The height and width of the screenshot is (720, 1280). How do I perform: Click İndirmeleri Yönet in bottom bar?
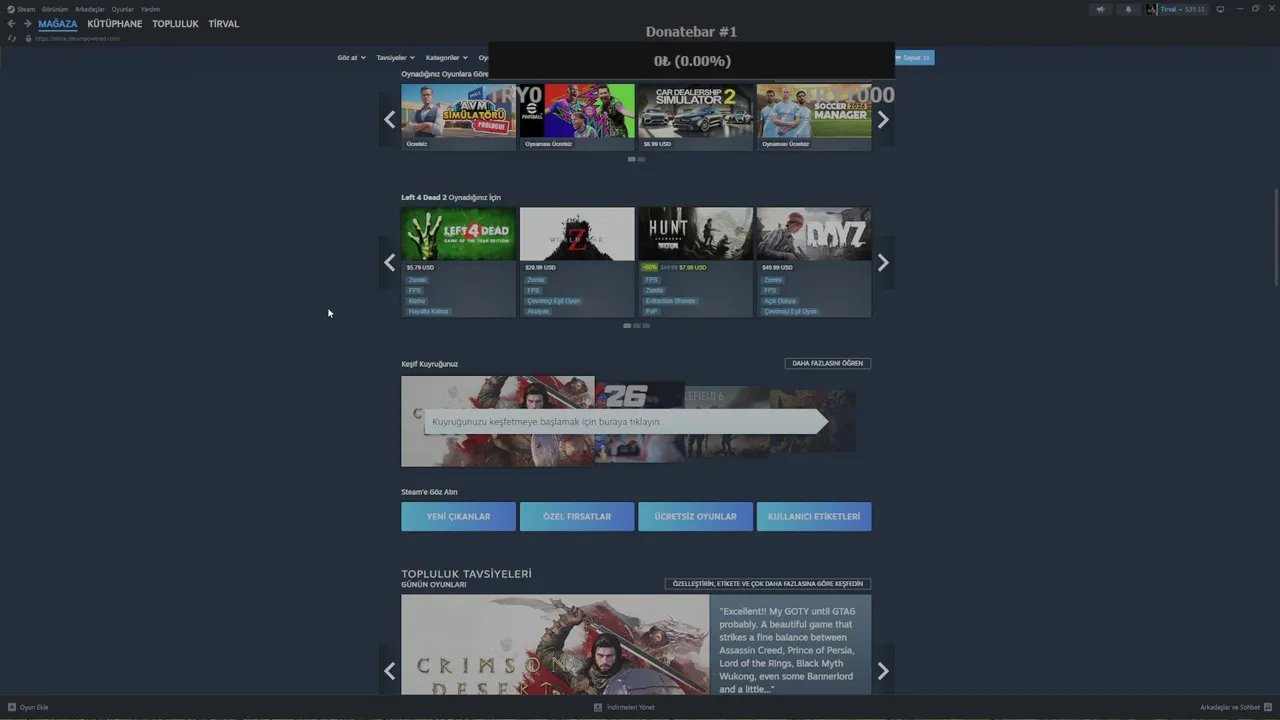(x=631, y=707)
